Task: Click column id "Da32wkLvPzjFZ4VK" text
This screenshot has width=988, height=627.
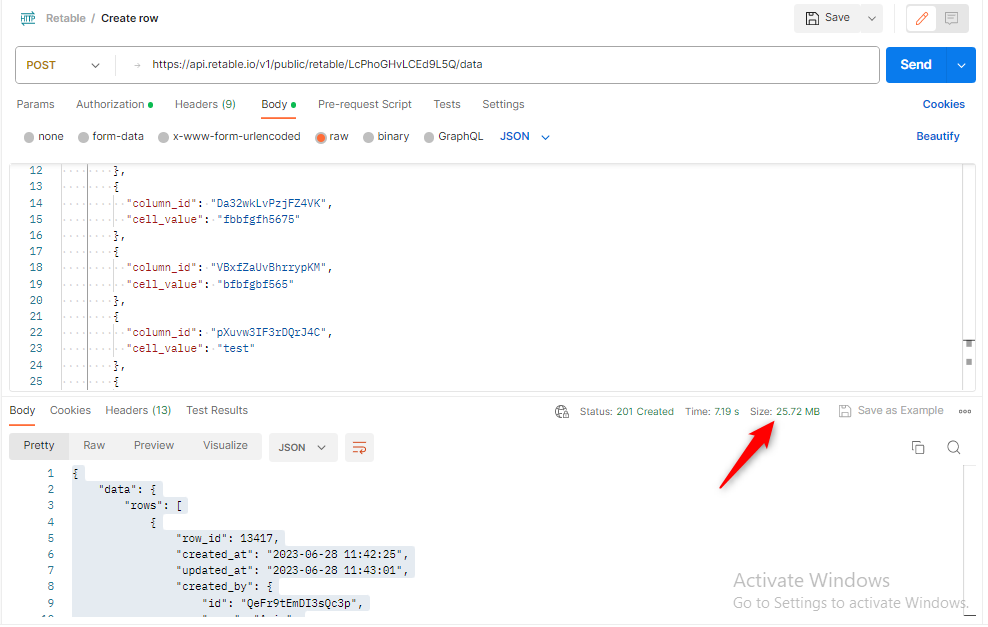Action: click(268, 204)
